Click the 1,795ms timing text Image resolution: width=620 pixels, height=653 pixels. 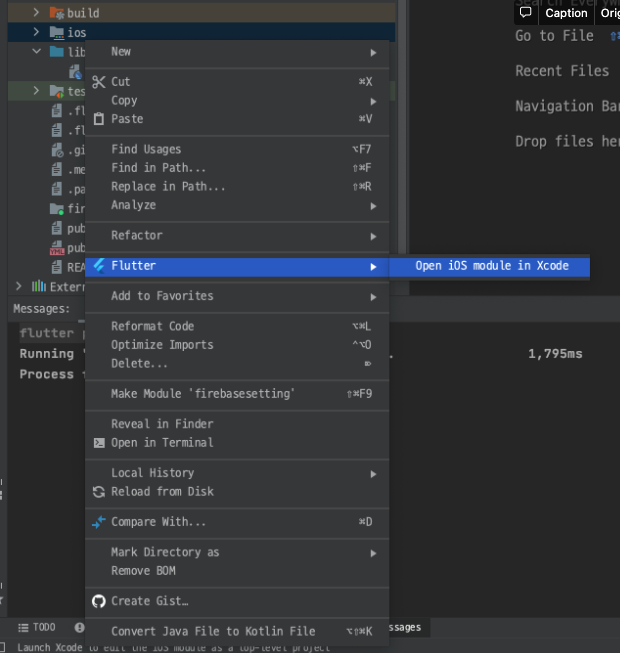coord(555,354)
